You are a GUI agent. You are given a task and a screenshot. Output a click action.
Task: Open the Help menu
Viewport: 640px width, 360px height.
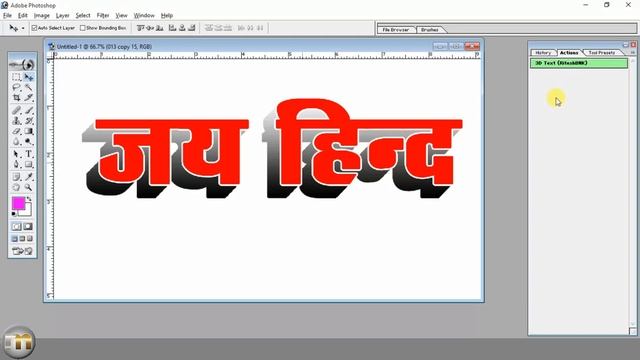tap(167, 16)
